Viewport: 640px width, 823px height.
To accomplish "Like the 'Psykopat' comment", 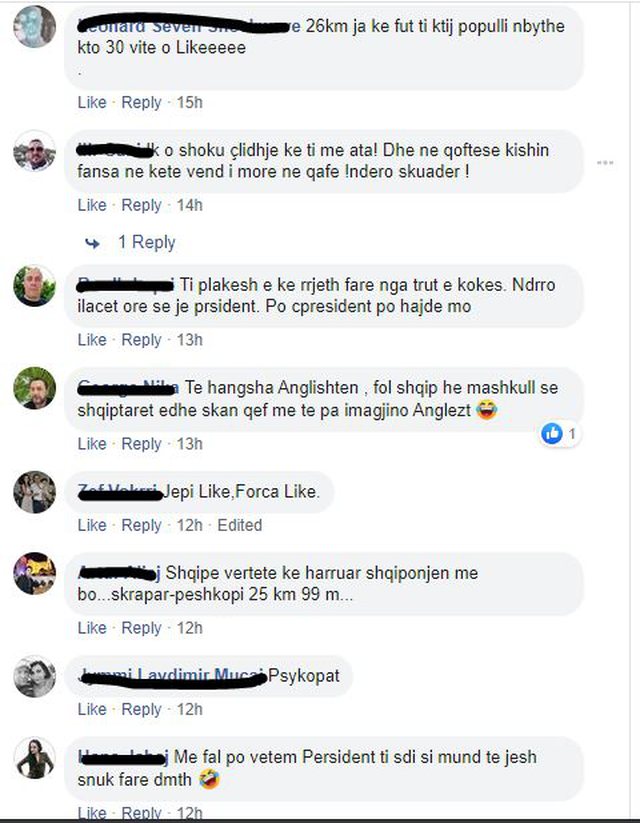I will pyautogui.click(x=92, y=710).
